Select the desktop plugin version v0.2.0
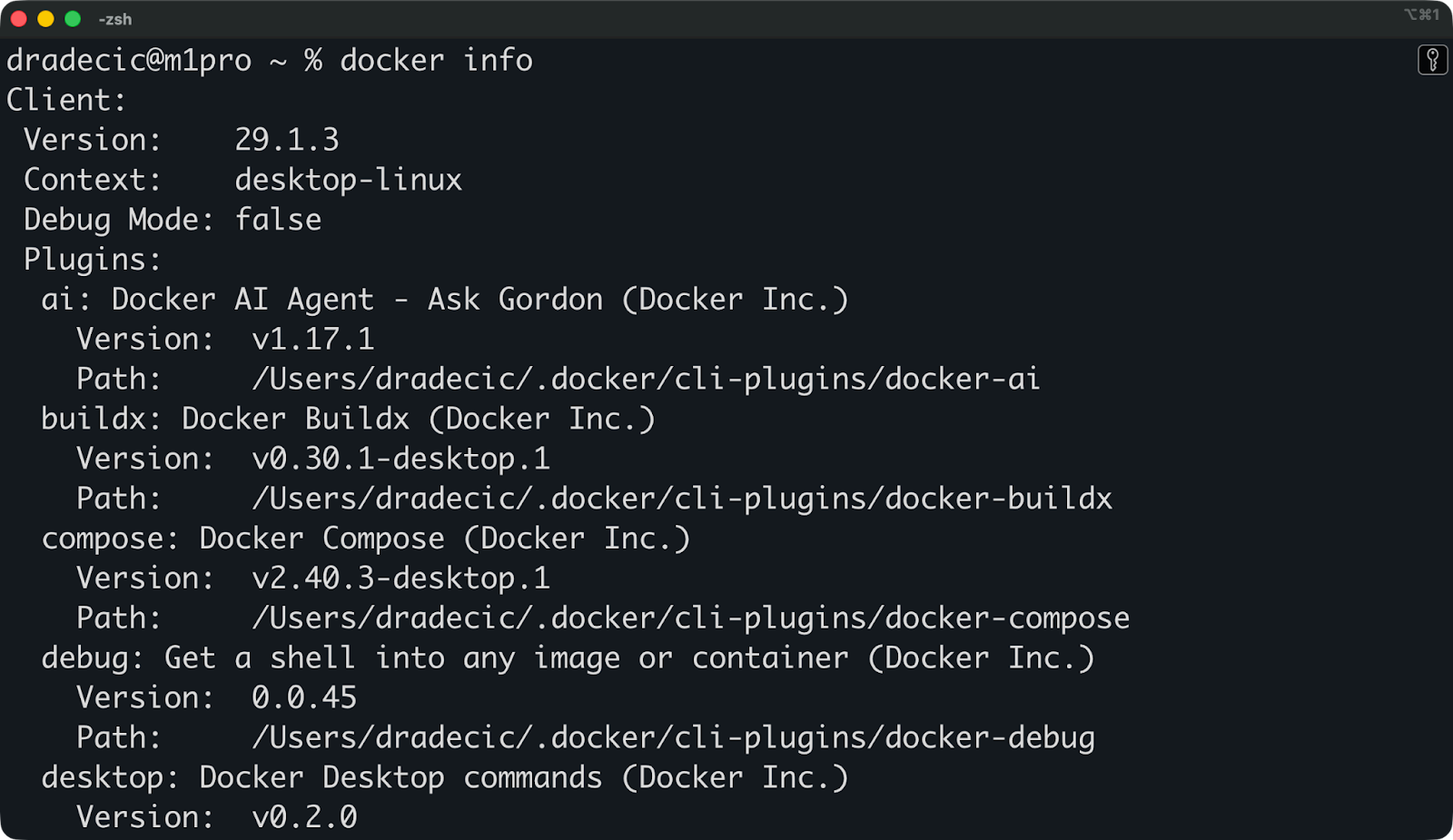 pyautogui.click(x=302, y=816)
